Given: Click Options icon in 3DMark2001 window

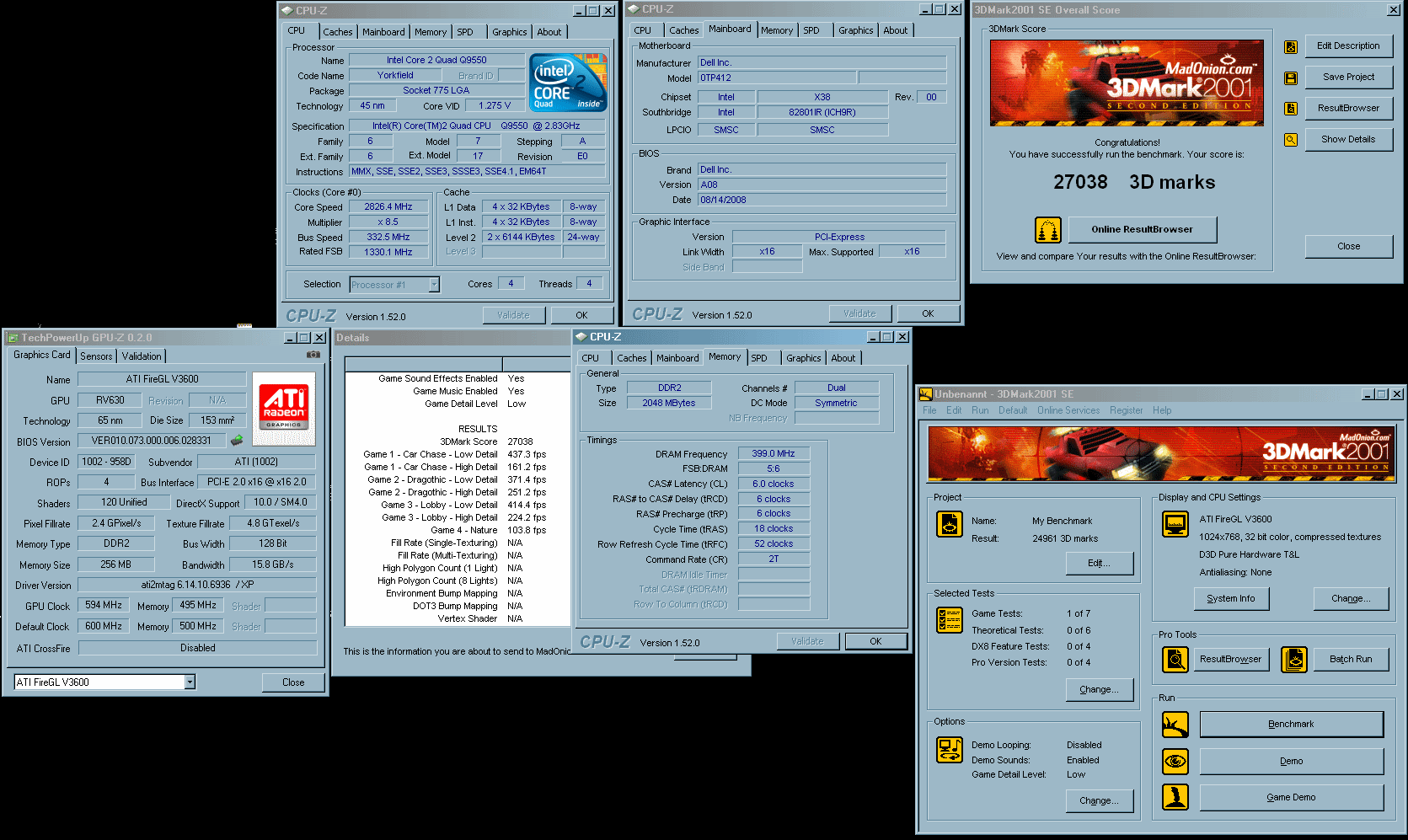Looking at the screenshot, I should pyautogui.click(x=950, y=750).
